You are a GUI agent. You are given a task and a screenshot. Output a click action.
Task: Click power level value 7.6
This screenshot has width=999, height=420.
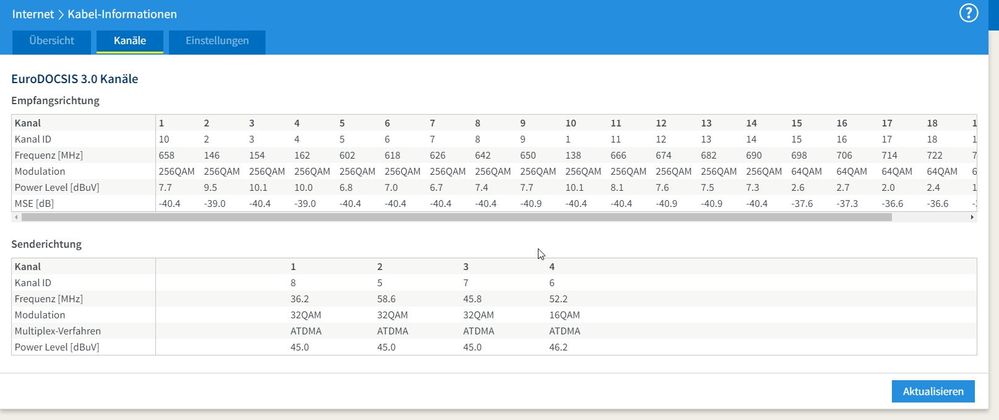662,187
